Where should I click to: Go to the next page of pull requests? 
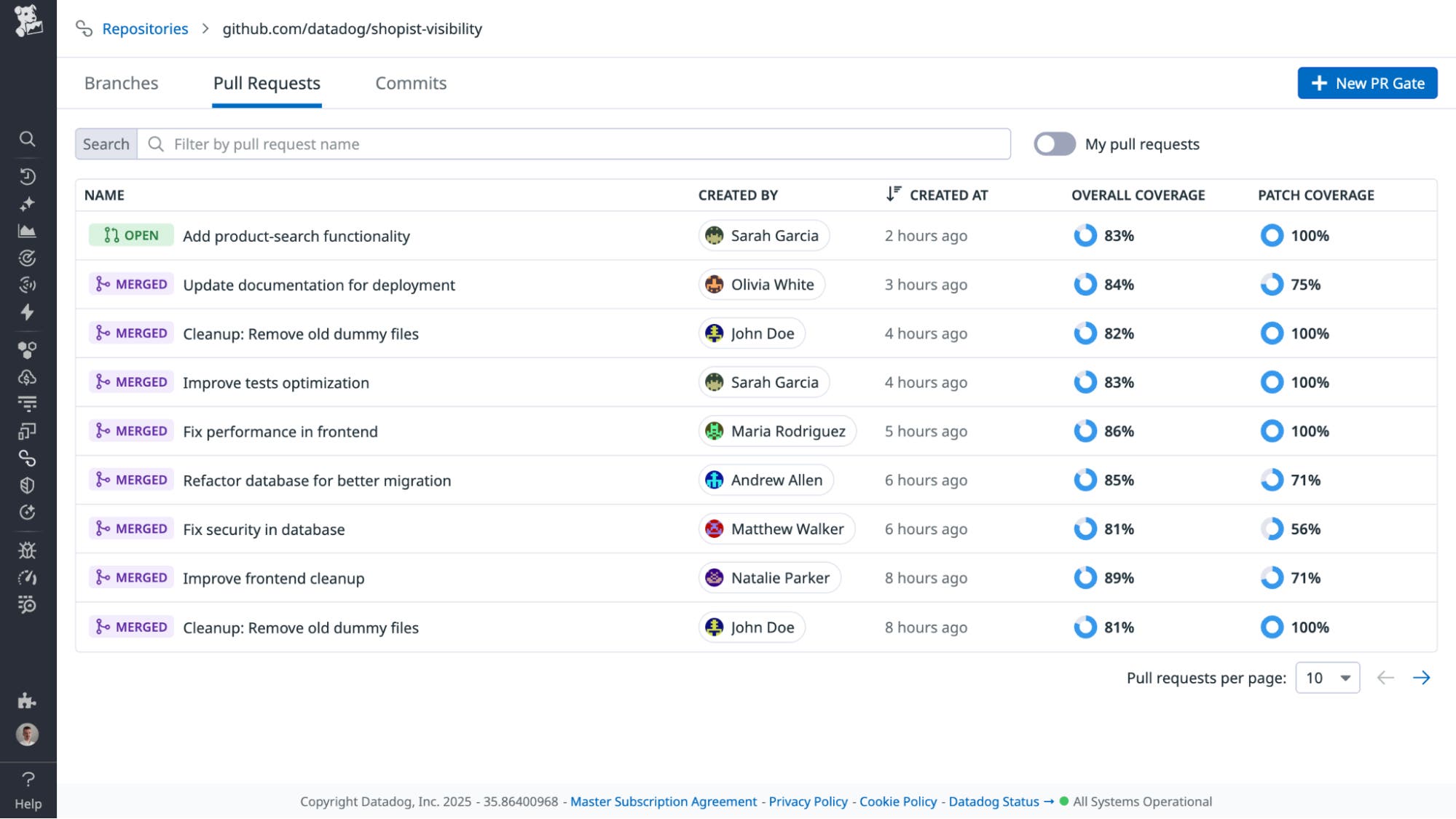[x=1422, y=677]
